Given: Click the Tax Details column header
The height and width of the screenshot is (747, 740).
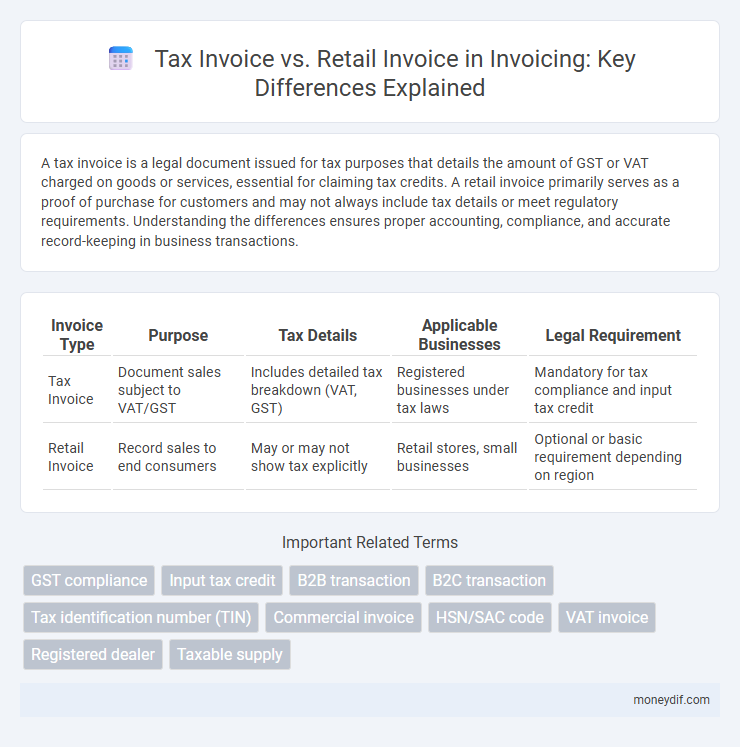Looking at the screenshot, I should 317,335.
